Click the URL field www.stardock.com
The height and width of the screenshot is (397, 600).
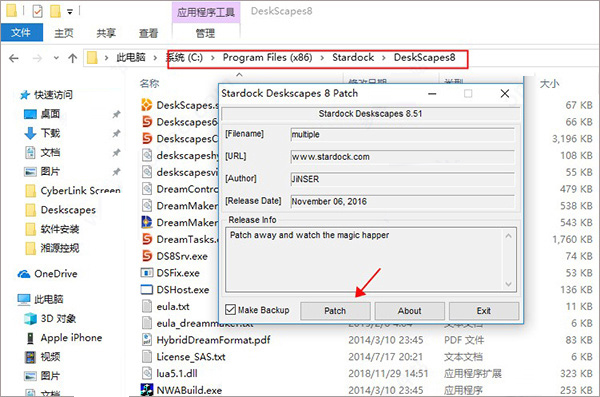point(402,157)
